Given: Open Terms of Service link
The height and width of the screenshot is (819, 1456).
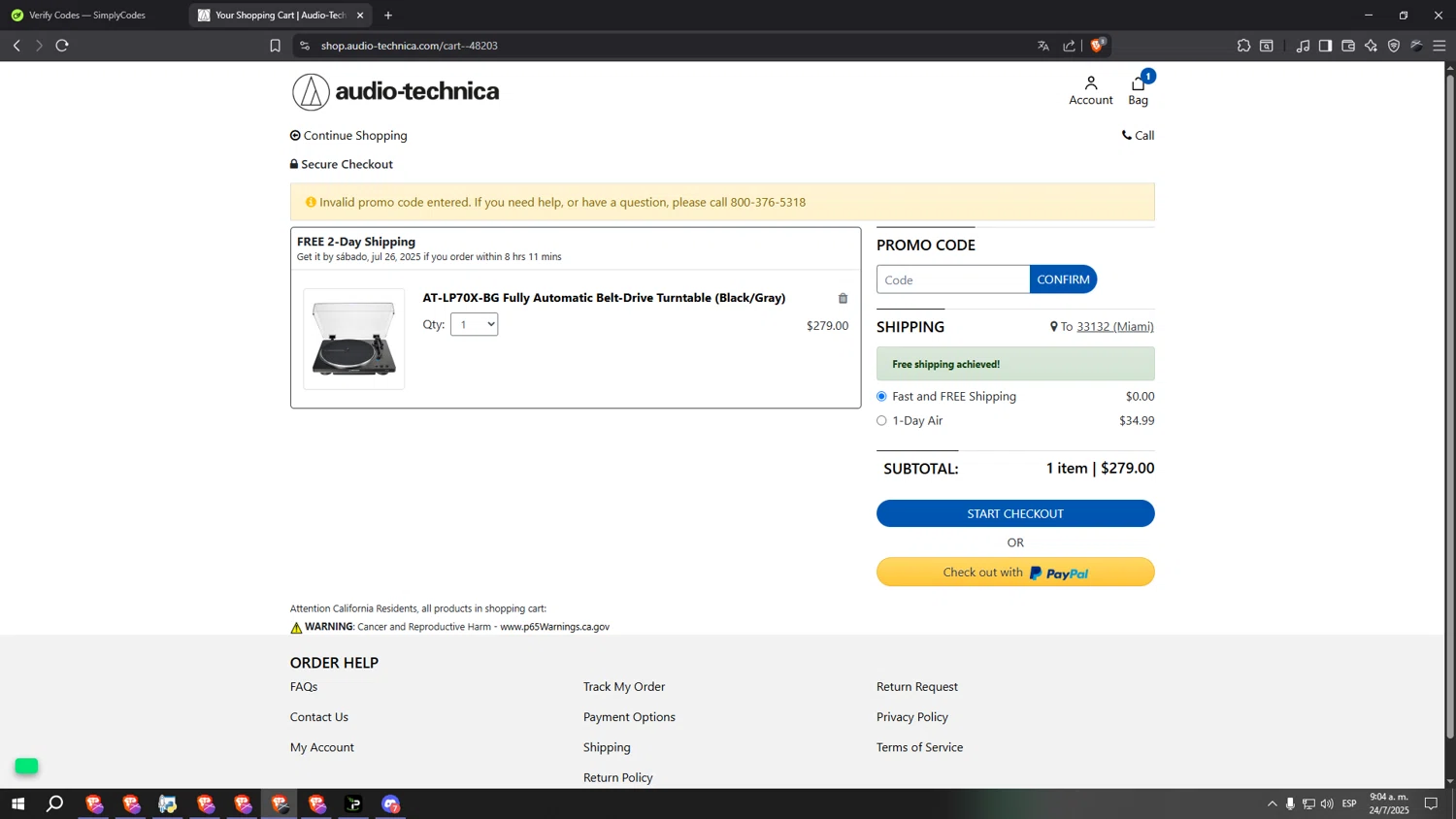Looking at the screenshot, I should [x=920, y=747].
